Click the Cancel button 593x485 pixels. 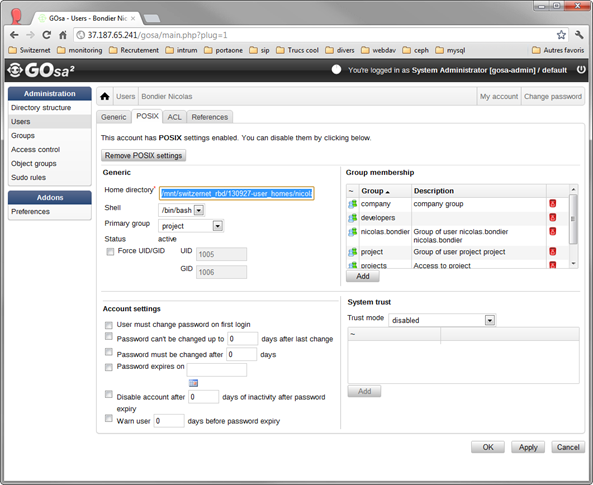pos(568,447)
